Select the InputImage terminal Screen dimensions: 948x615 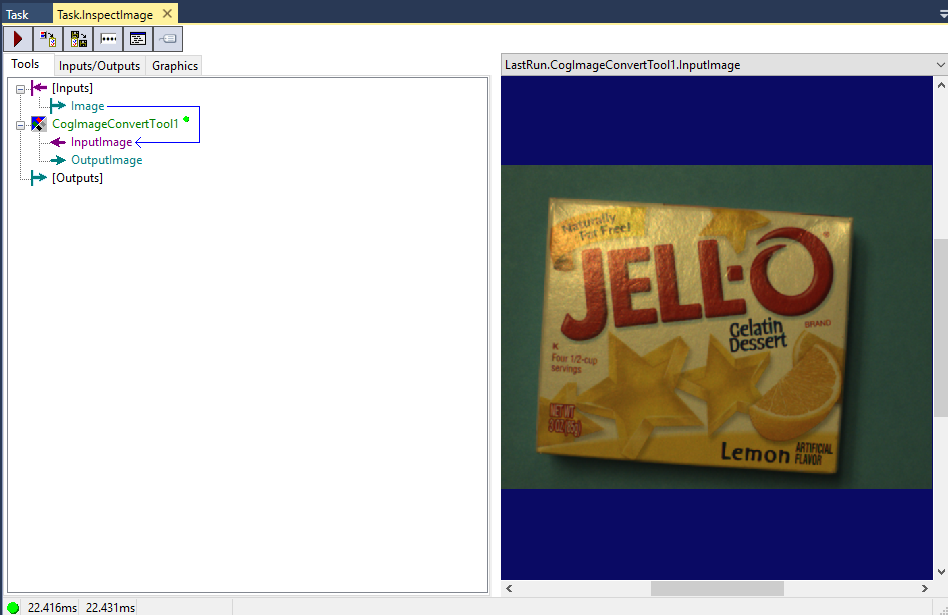tap(101, 142)
